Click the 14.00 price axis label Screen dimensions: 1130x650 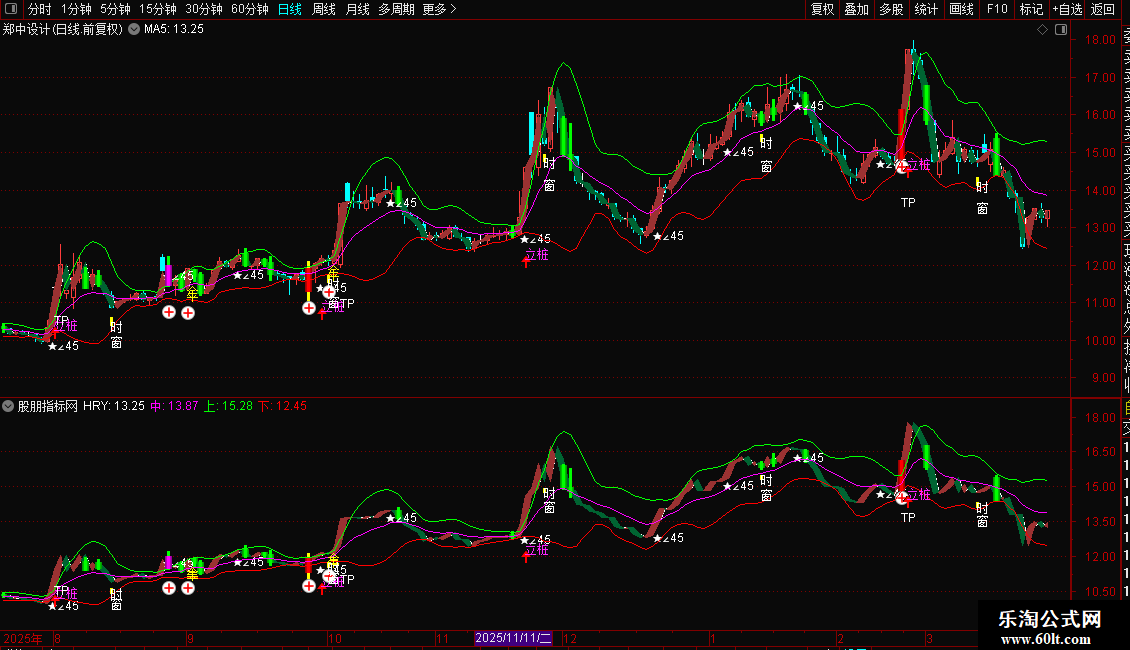(x=1101, y=191)
